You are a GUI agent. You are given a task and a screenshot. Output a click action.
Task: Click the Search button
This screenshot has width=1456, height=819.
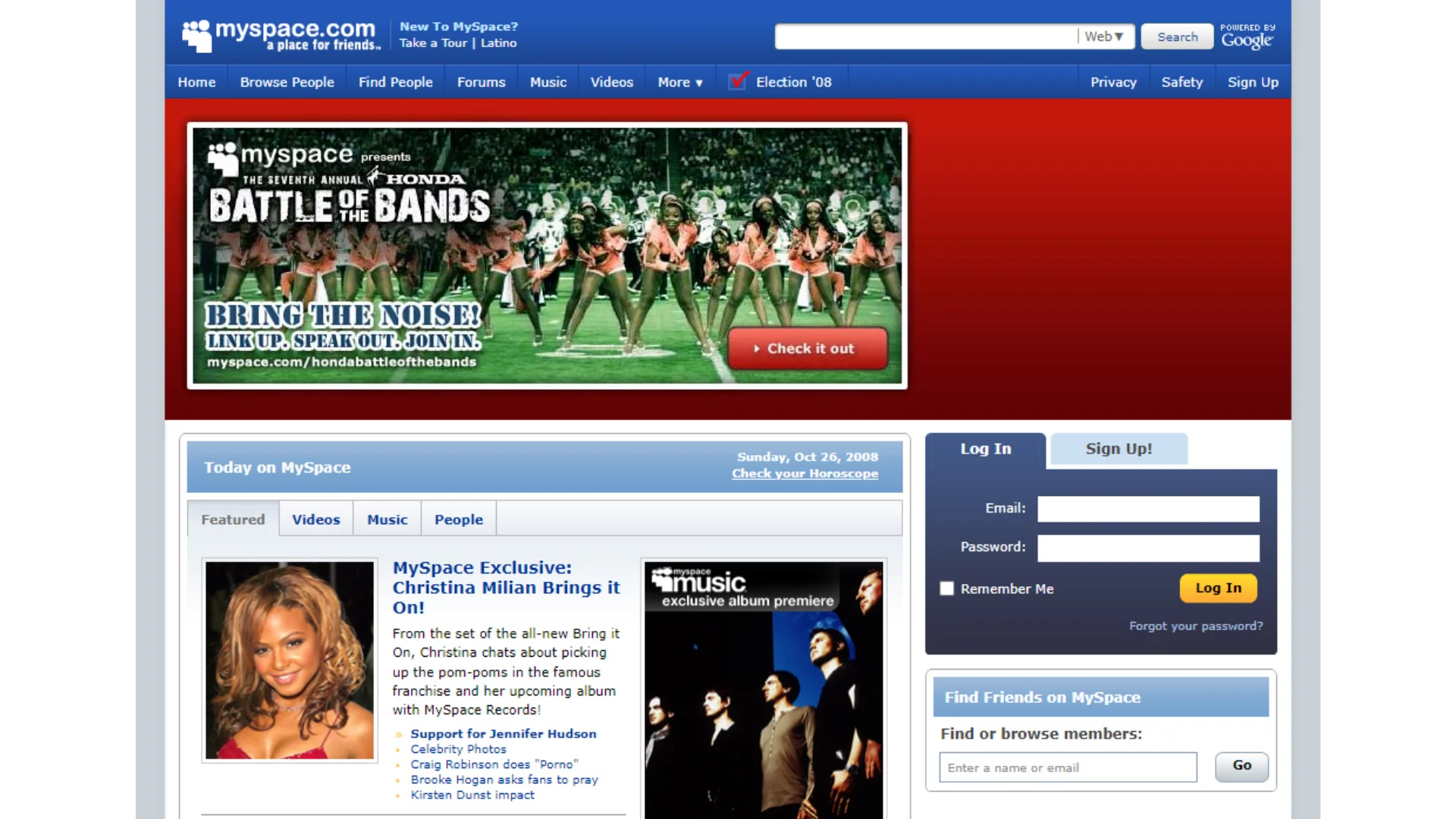(x=1177, y=36)
